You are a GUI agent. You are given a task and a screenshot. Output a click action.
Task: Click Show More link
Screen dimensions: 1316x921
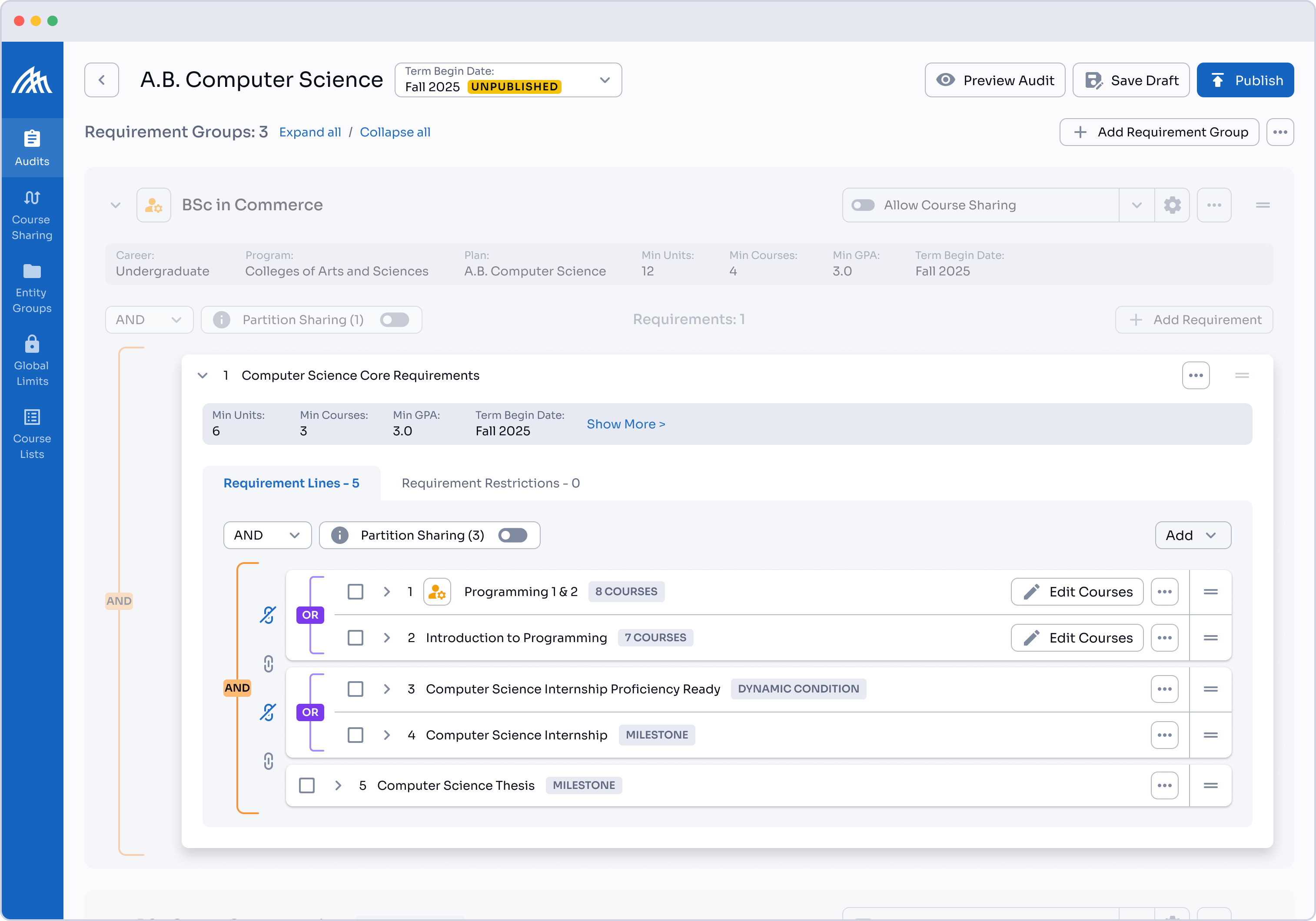click(x=626, y=424)
